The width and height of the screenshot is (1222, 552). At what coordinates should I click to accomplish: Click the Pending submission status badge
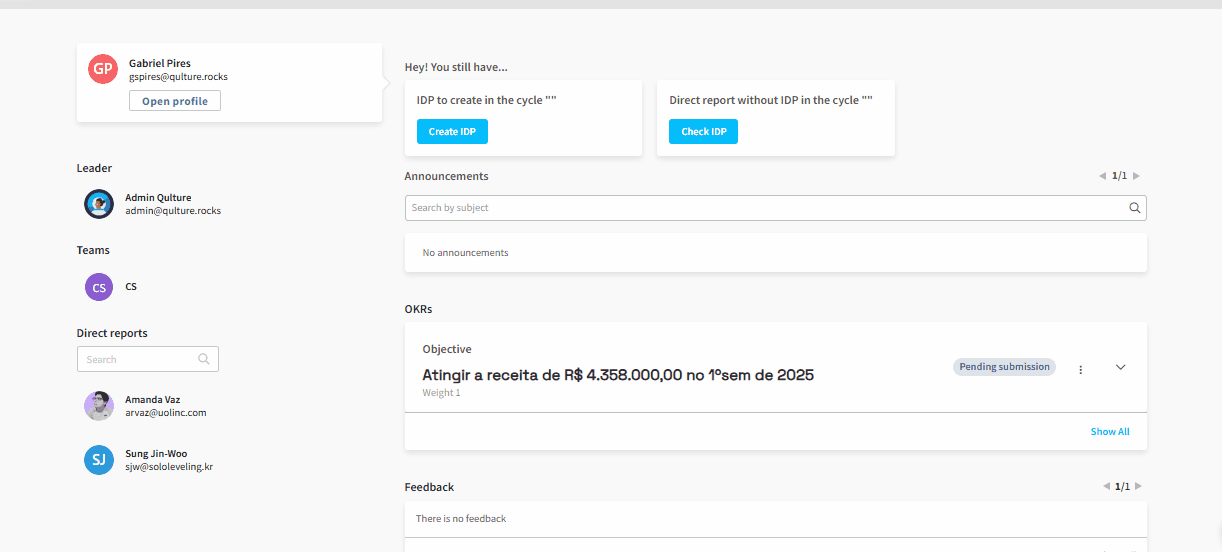[x=1004, y=367]
